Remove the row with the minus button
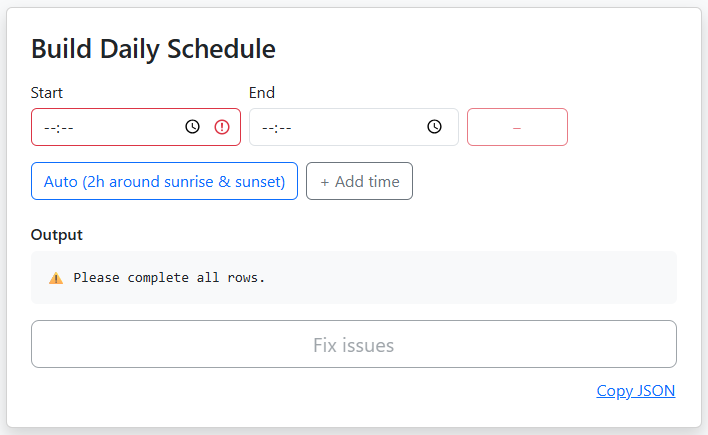 pos(517,127)
